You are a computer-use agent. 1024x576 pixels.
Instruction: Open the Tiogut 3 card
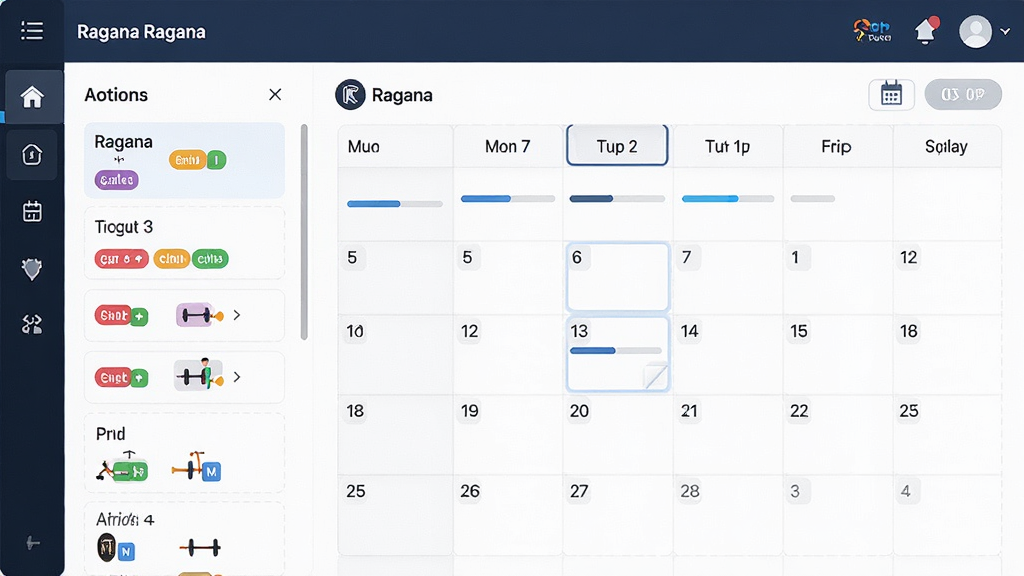(184, 243)
